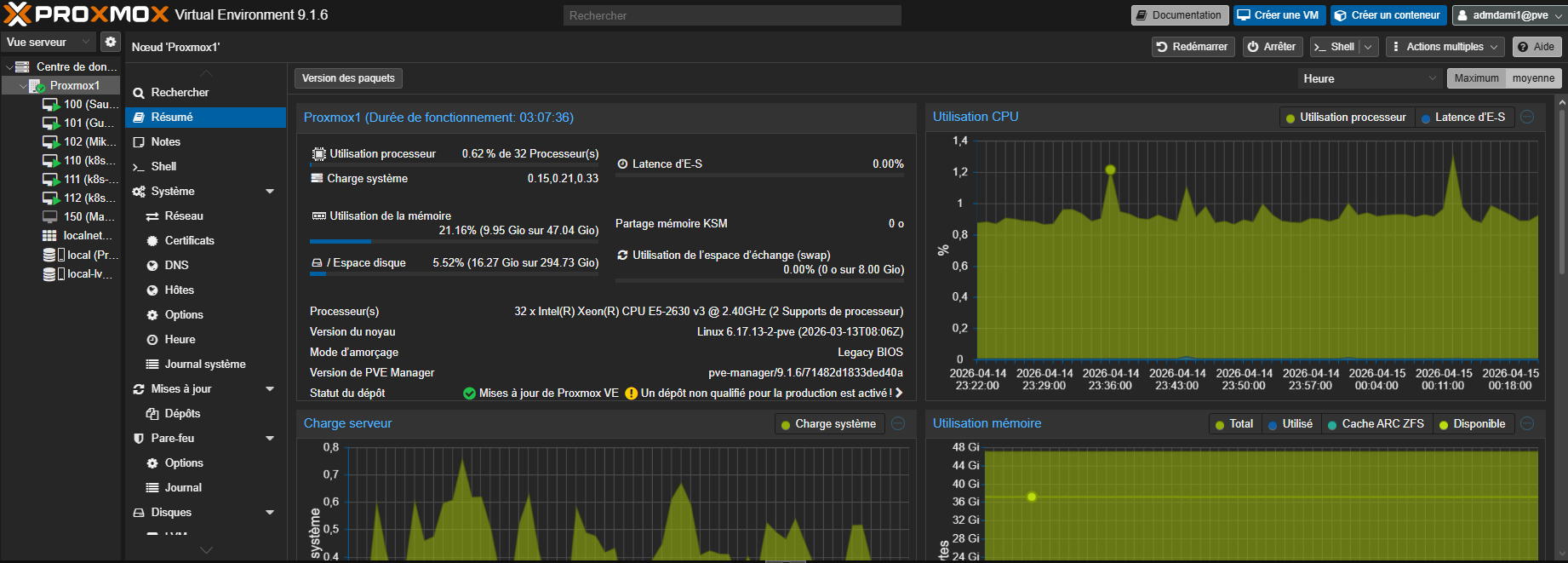Click the Arrêter button
This screenshot has height=563, width=1568.
click(x=1272, y=47)
